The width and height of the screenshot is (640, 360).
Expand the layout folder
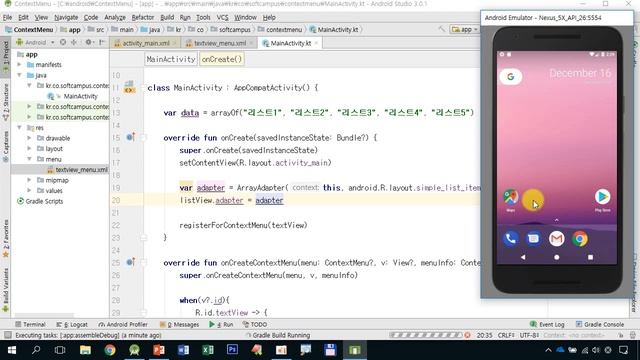(29, 149)
